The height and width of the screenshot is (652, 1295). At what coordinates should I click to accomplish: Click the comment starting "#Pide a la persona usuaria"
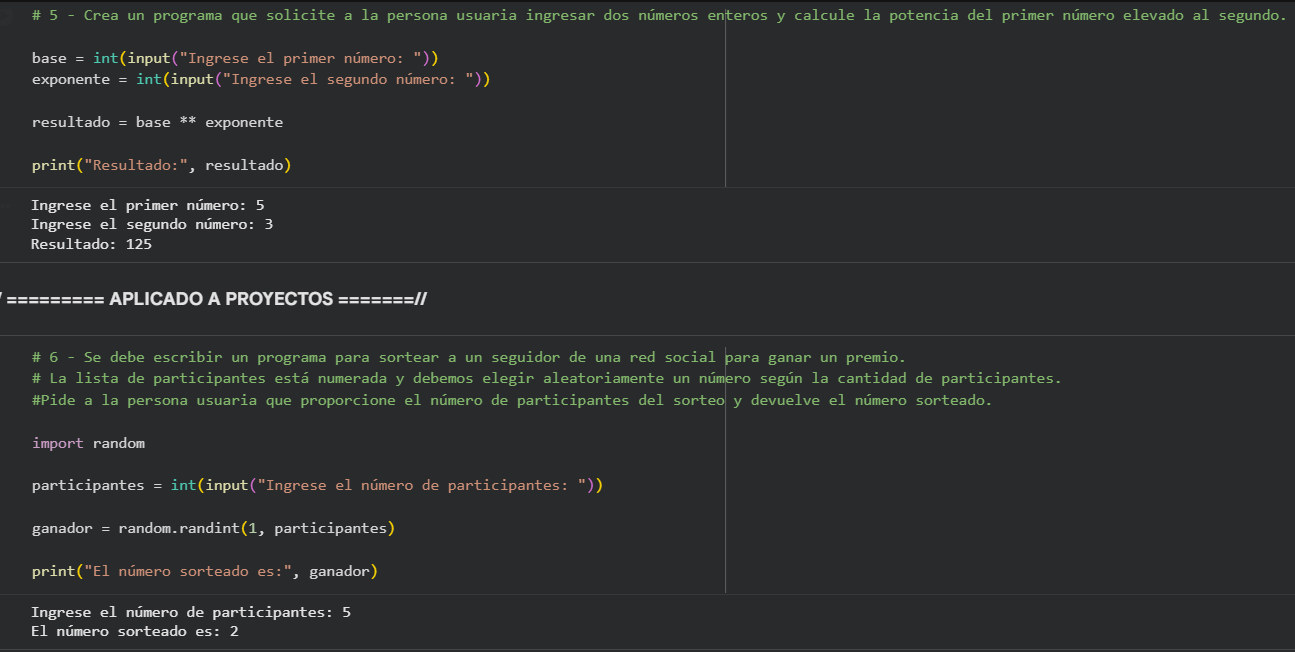[x=511, y=400]
